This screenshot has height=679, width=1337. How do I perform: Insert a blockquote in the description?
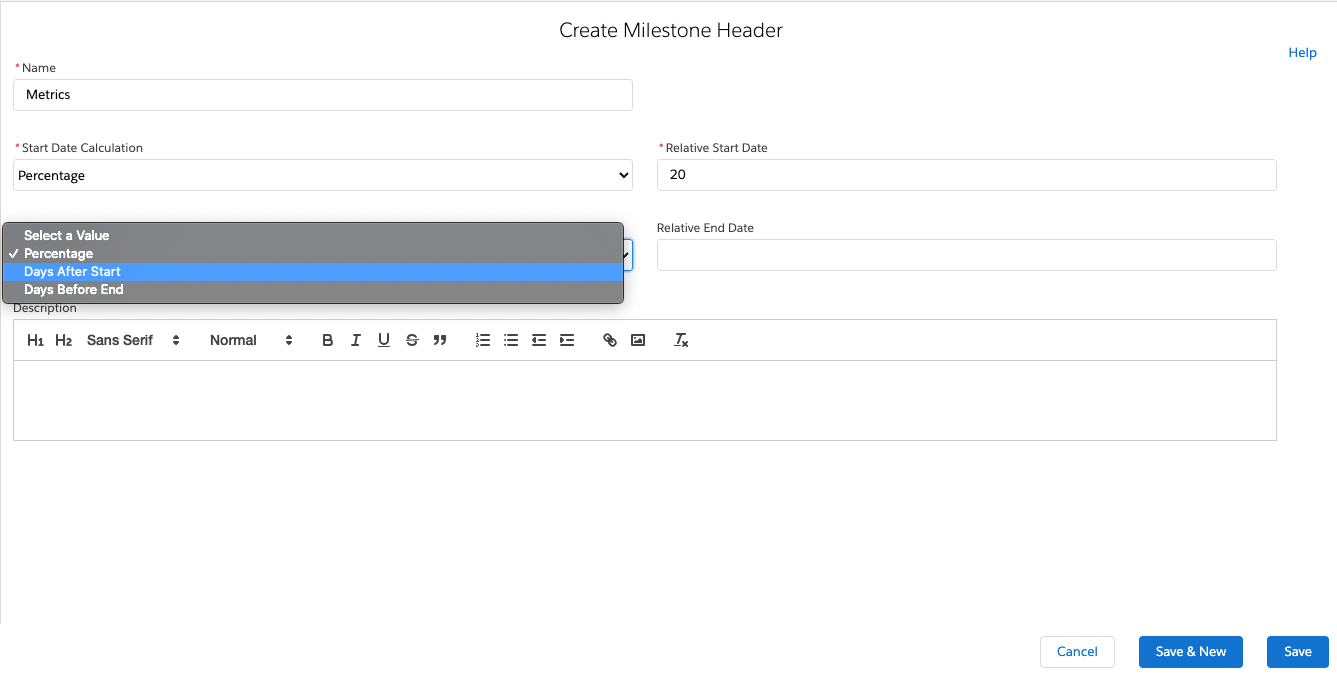[439, 340]
